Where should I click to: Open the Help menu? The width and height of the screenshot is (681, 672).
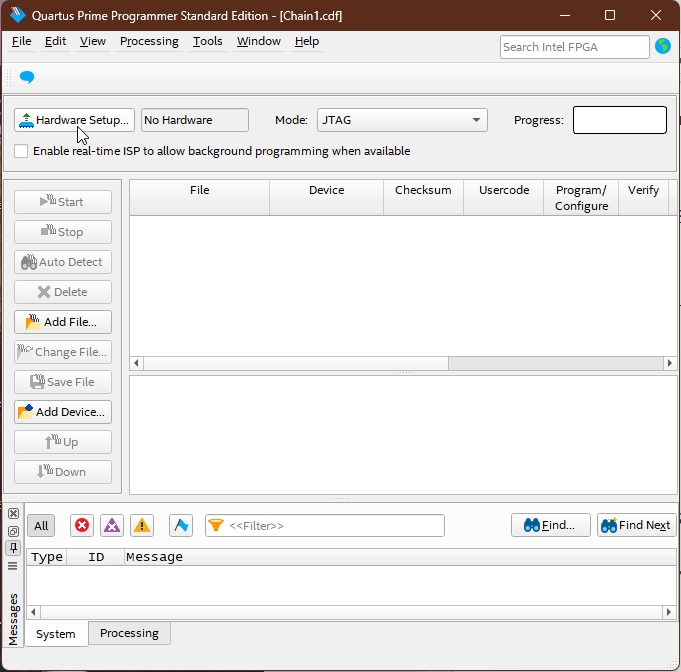coord(307,41)
